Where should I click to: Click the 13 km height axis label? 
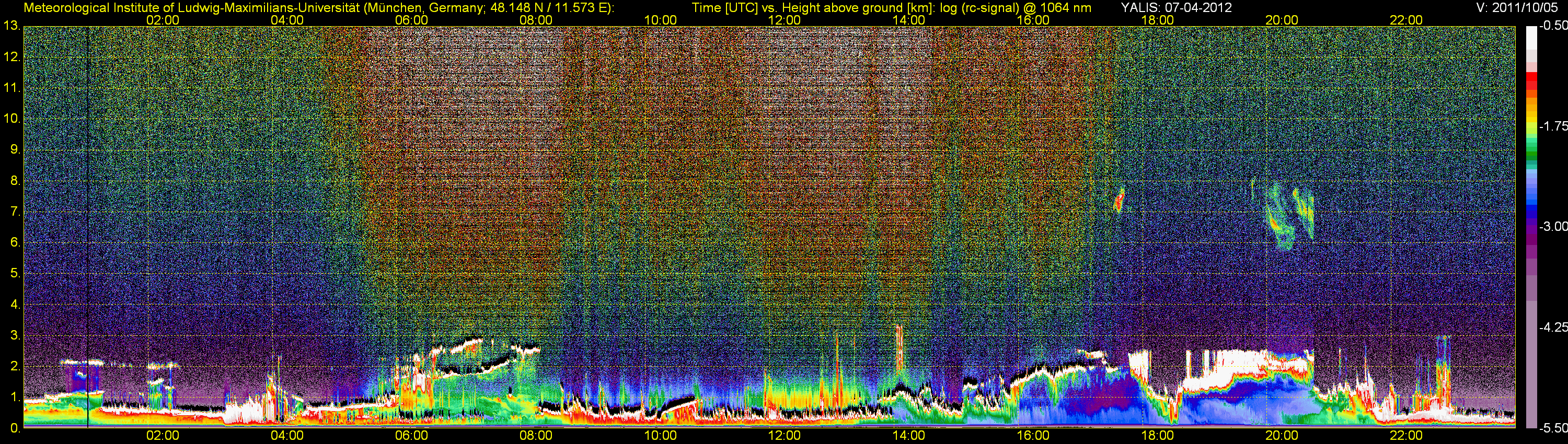(x=11, y=26)
